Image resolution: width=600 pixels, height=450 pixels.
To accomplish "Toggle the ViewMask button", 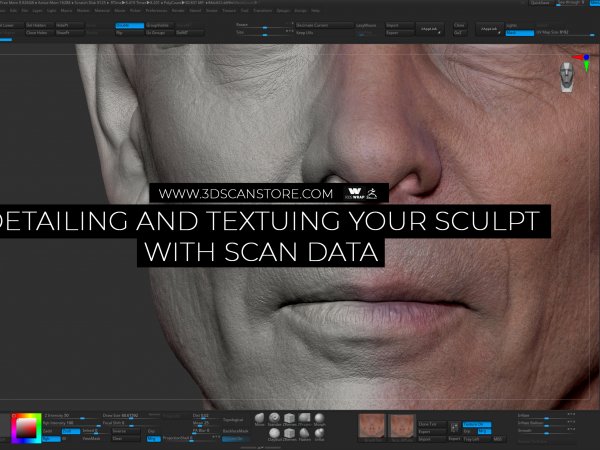I will click(91, 439).
